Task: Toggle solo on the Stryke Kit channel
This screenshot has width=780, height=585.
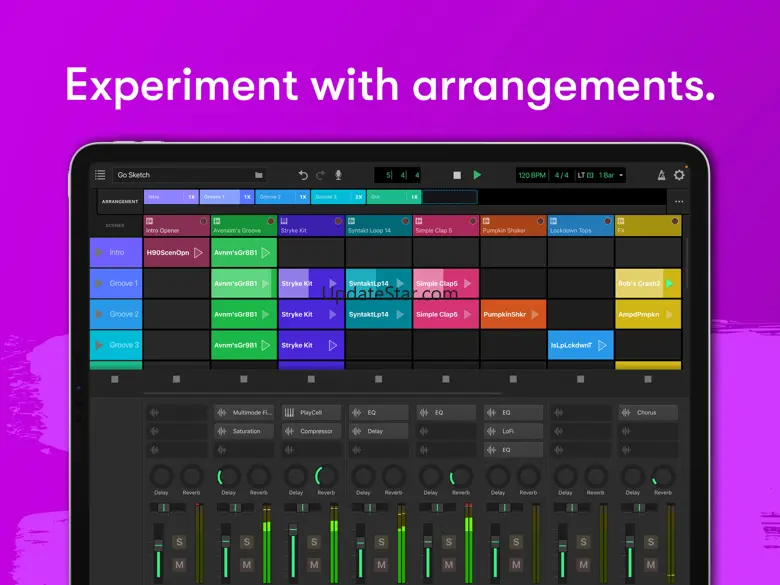Action: click(314, 542)
